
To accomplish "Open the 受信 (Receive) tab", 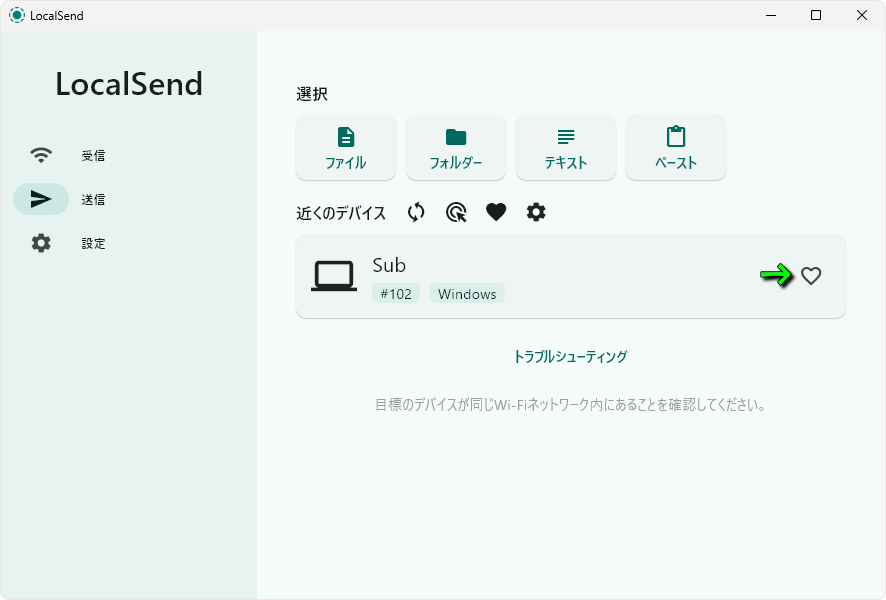I will click(x=68, y=155).
